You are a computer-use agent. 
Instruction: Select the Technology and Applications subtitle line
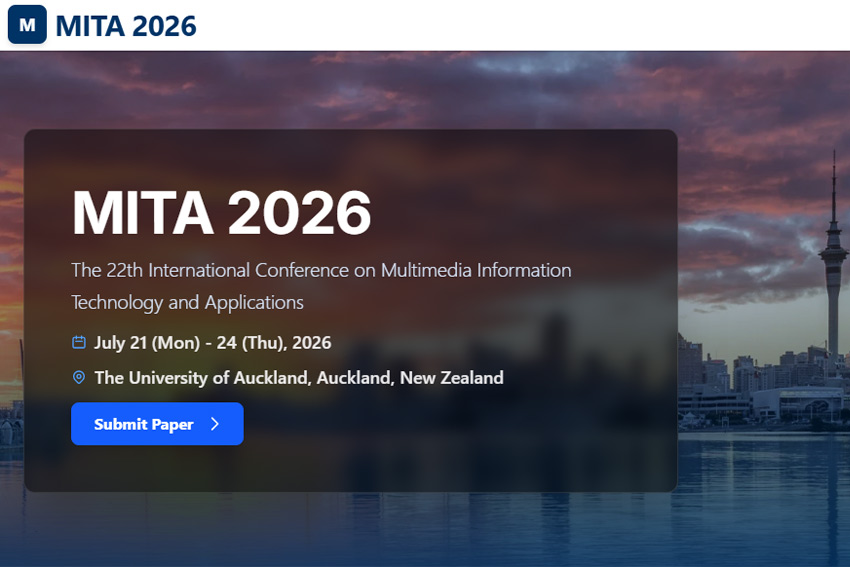[x=188, y=302]
